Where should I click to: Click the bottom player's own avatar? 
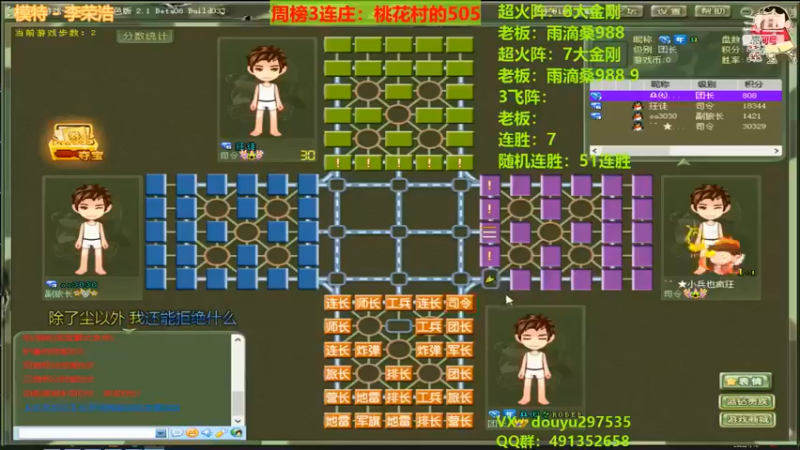click(535, 358)
